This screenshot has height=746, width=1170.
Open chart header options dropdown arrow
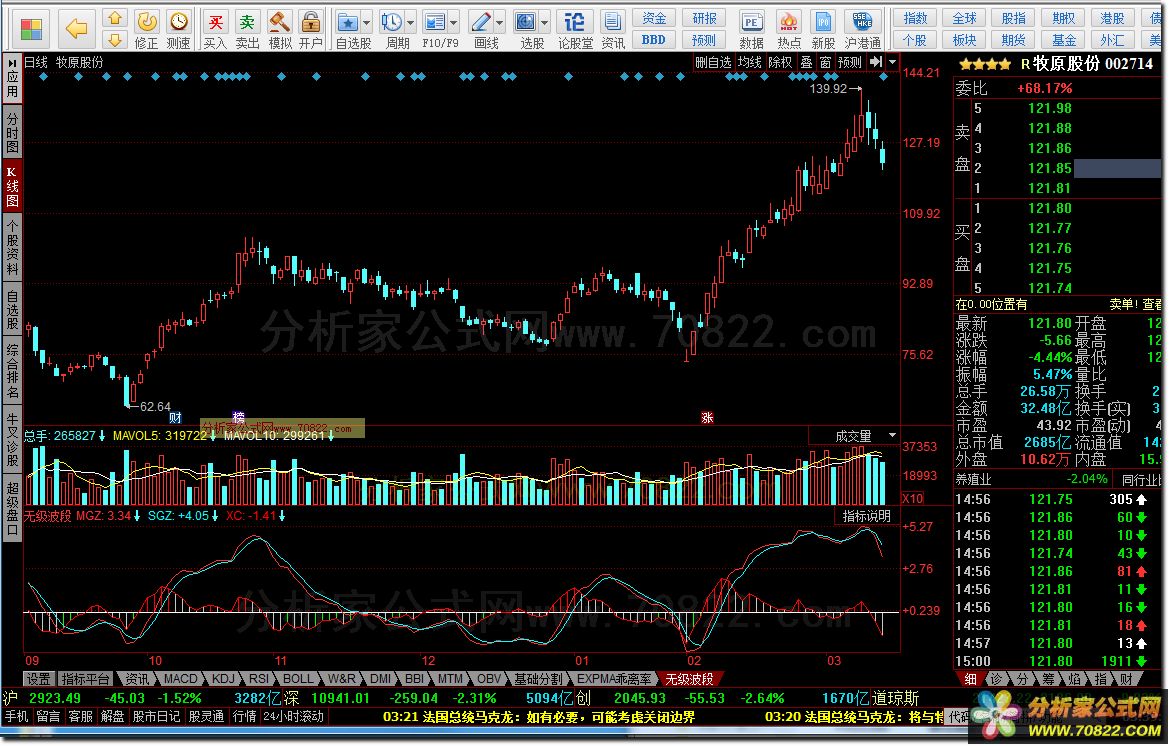coord(892,62)
